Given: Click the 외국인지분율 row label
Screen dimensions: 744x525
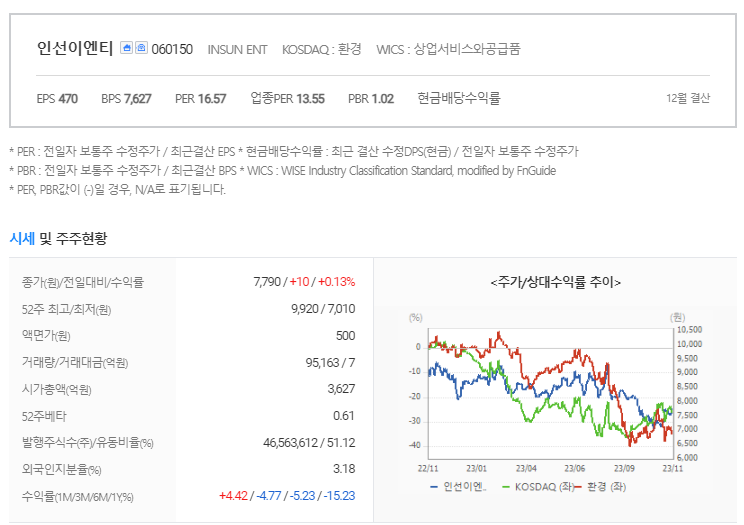Looking at the screenshot, I should (62, 470).
